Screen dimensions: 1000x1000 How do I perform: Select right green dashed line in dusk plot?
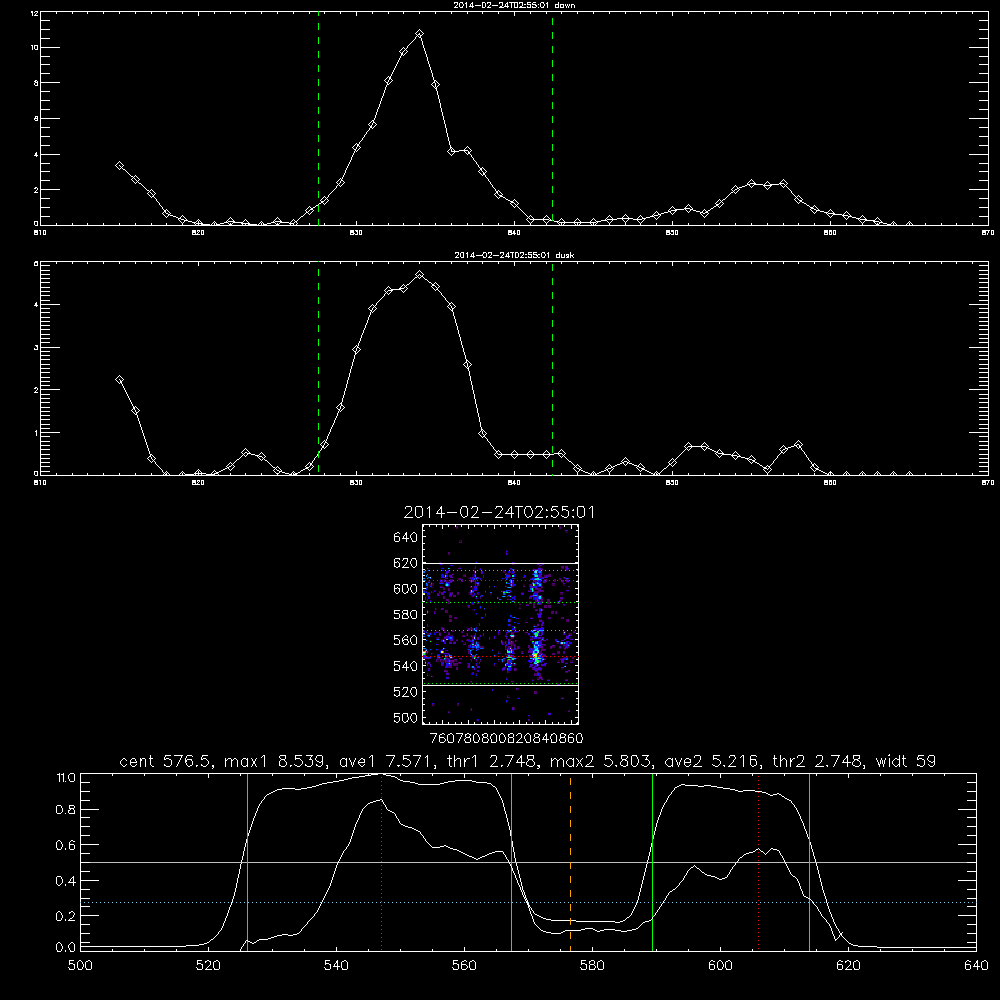pos(552,368)
